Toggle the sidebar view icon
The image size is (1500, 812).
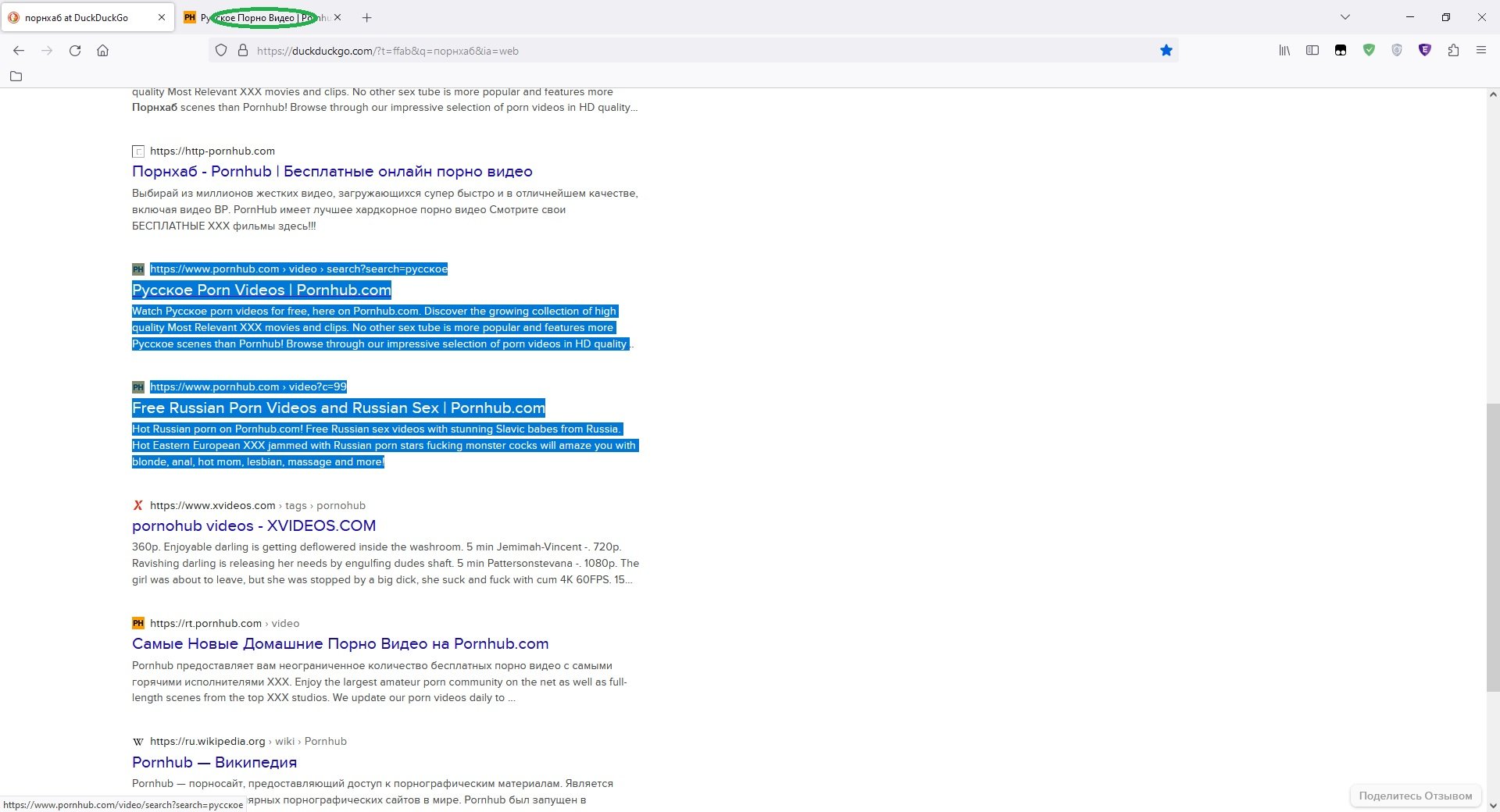pyautogui.click(x=1312, y=50)
